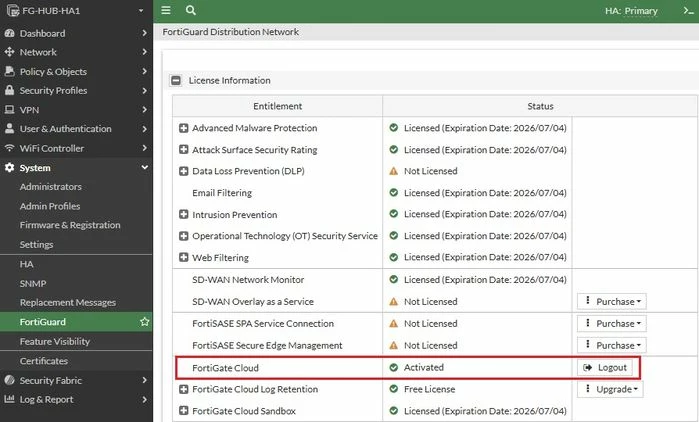
Task: Expand Web Filtering entitlement
Action: click(183, 257)
